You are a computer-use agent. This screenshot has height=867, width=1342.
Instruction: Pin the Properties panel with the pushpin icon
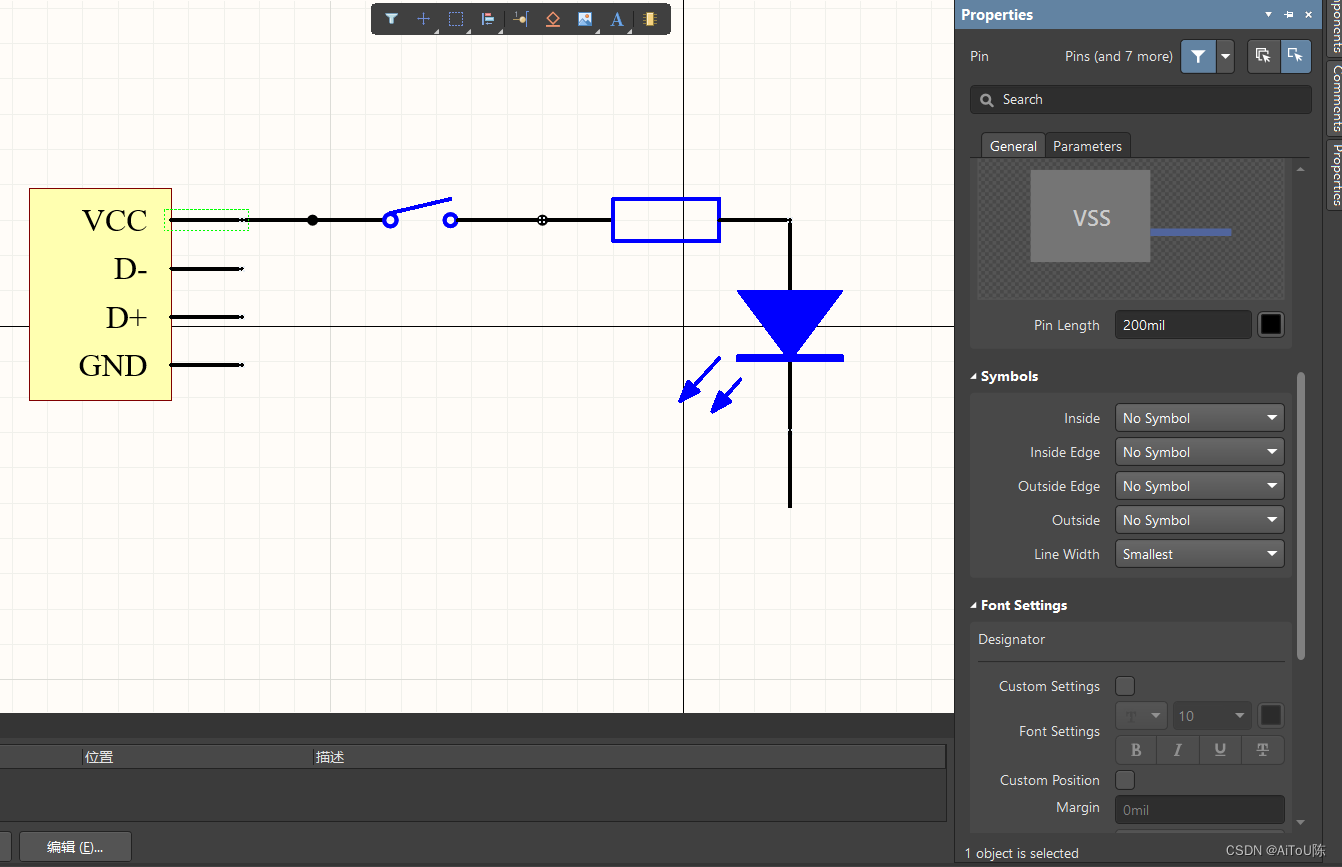click(x=1289, y=15)
